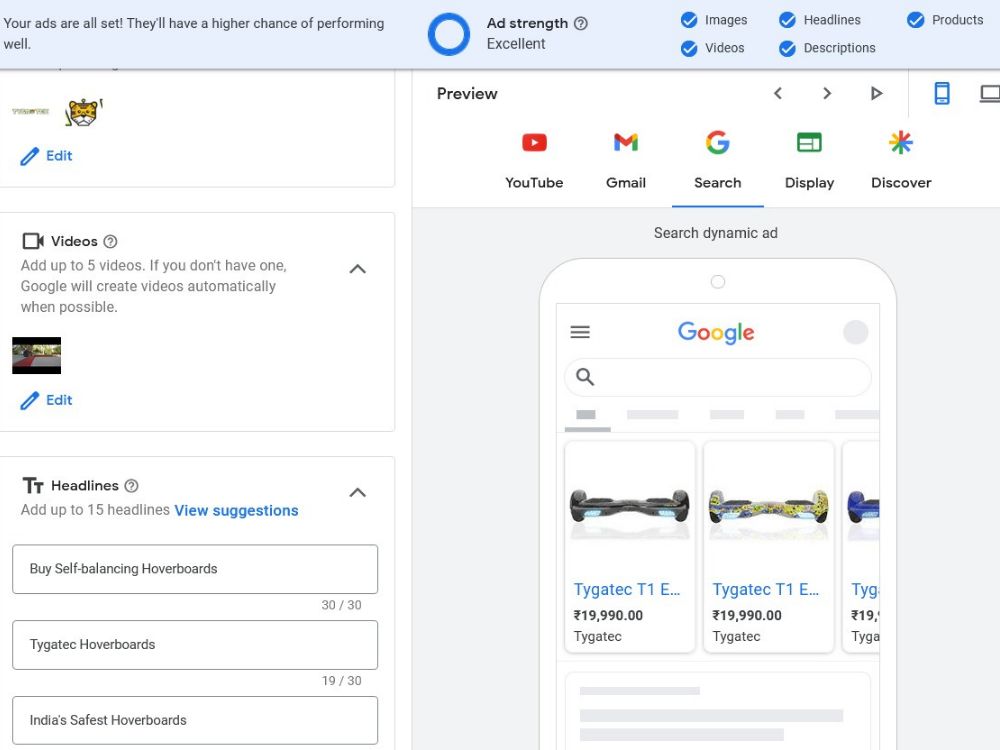
Task: Open the uploaded video thumbnail
Action: click(x=36, y=355)
